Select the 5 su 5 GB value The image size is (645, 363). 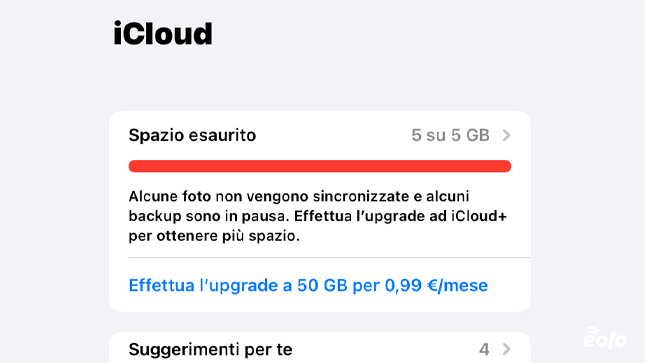[x=450, y=135]
